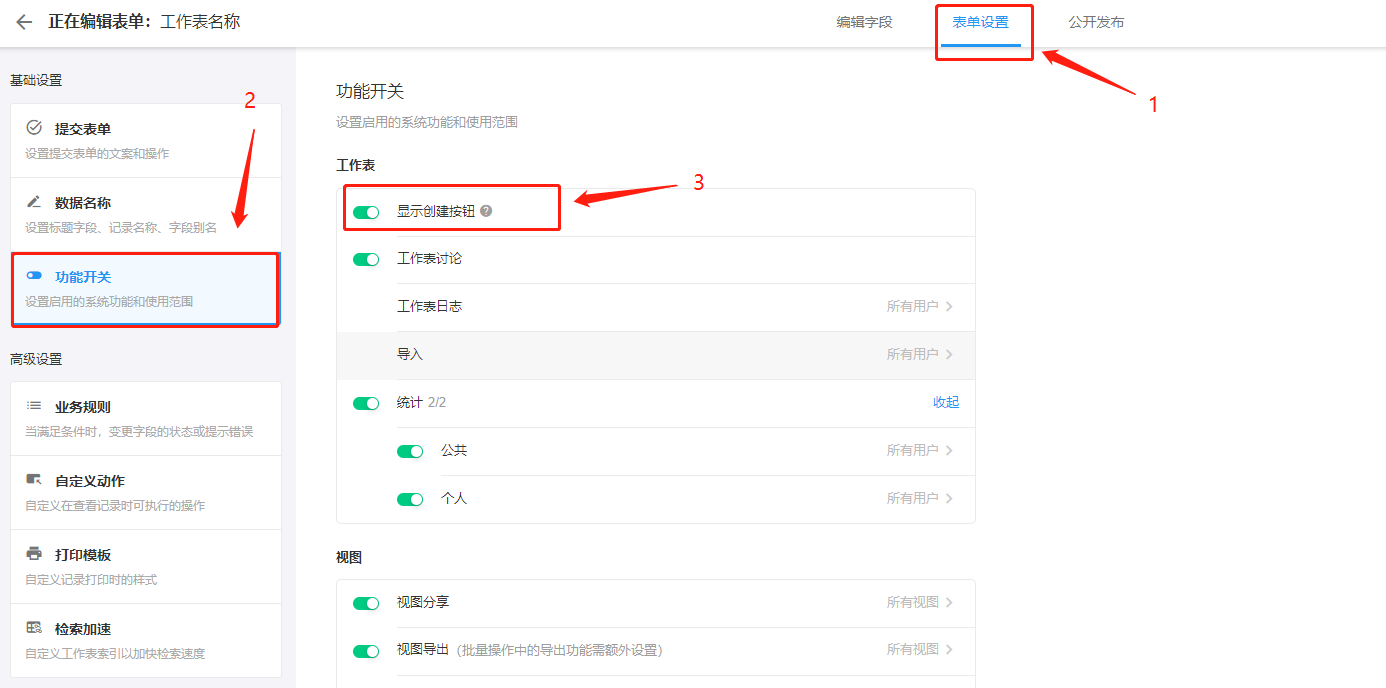Select 功能开关 in the sidebar
The width and height of the screenshot is (1386, 688).
[x=145, y=288]
